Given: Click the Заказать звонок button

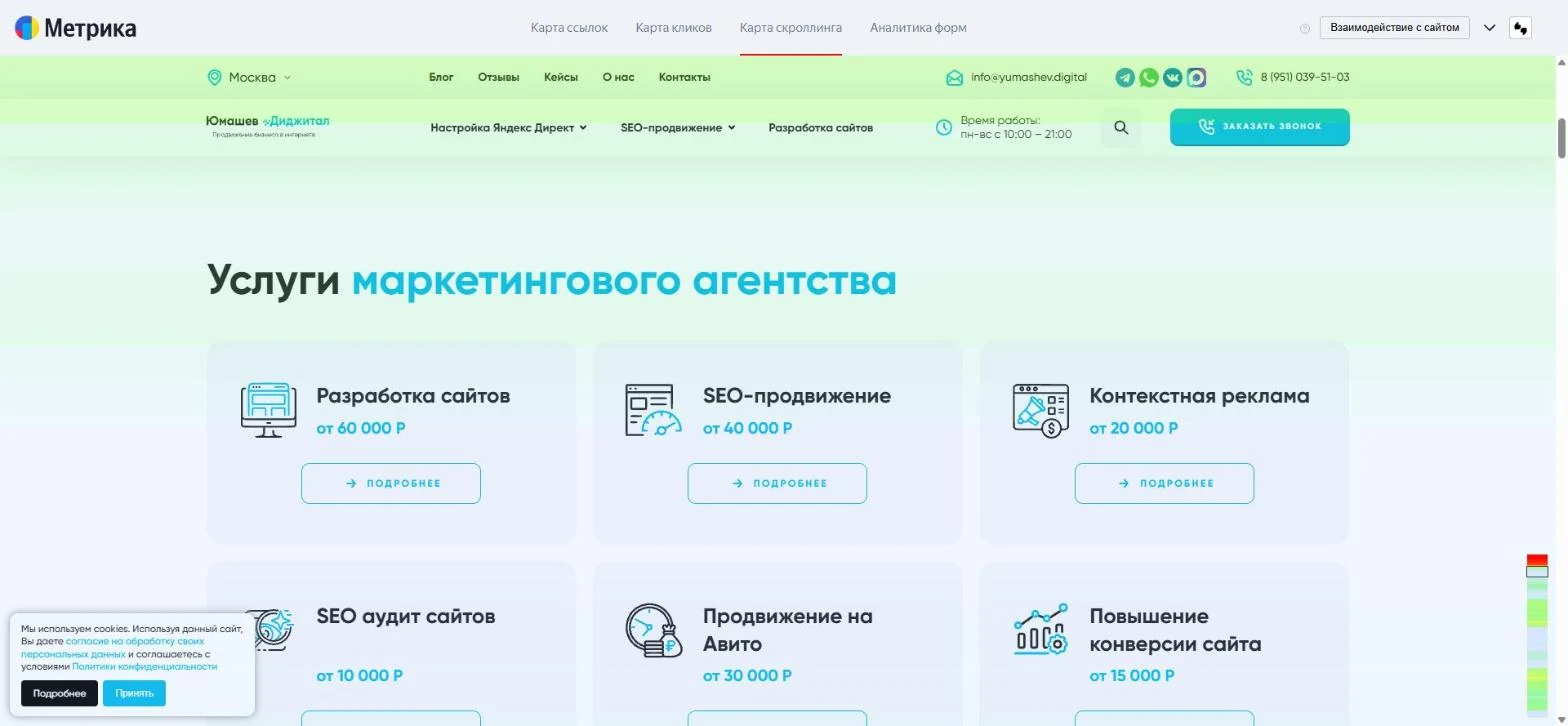Looking at the screenshot, I should point(1260,127).
